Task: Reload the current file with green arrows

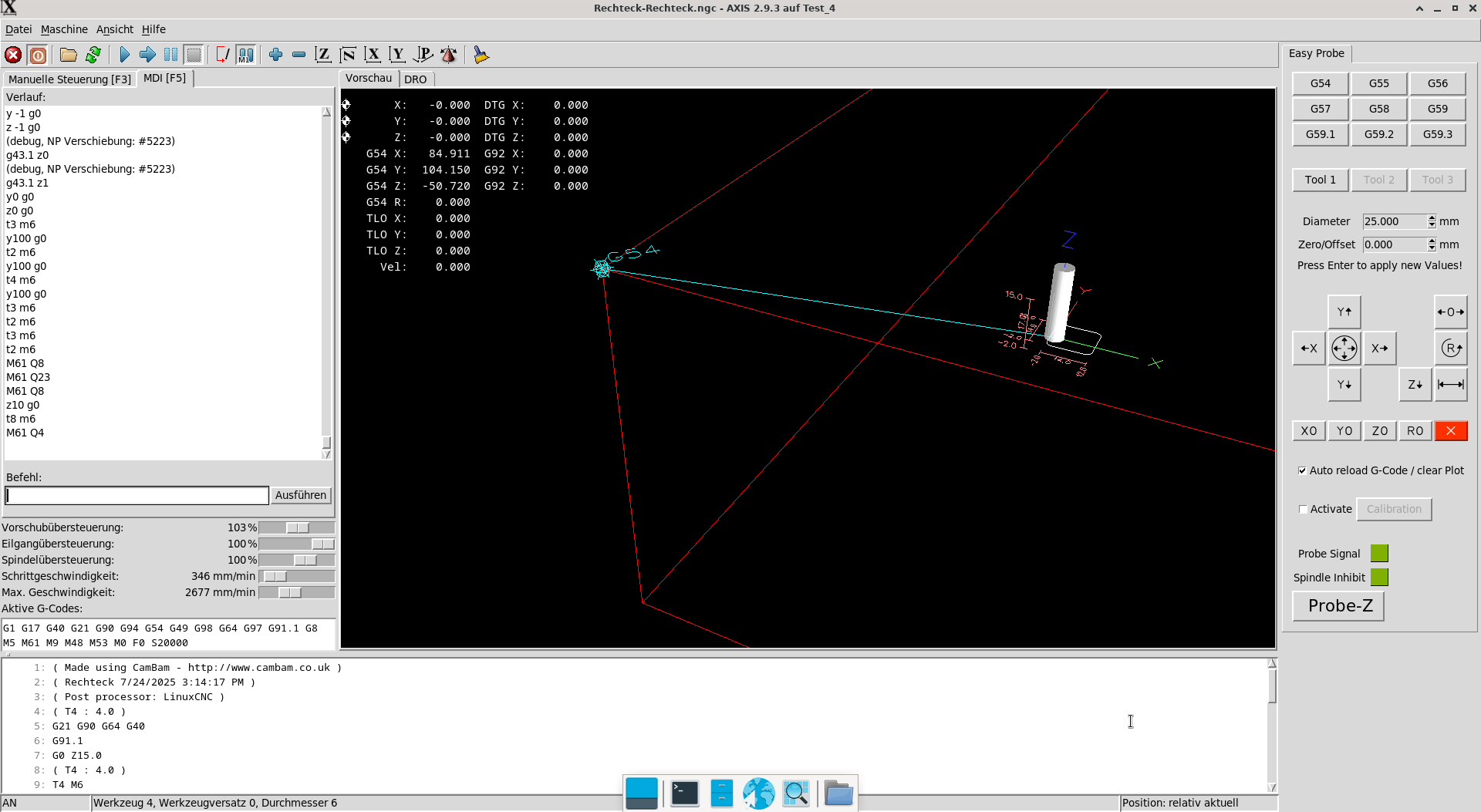Action: point(93,55)
